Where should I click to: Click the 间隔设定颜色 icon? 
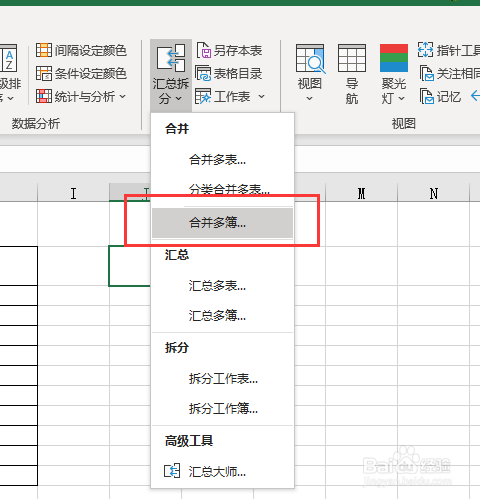pyautogui.click(x=44, y=50)
